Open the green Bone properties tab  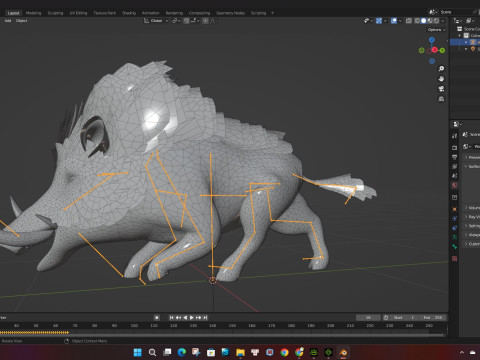(x=454, y=247)
